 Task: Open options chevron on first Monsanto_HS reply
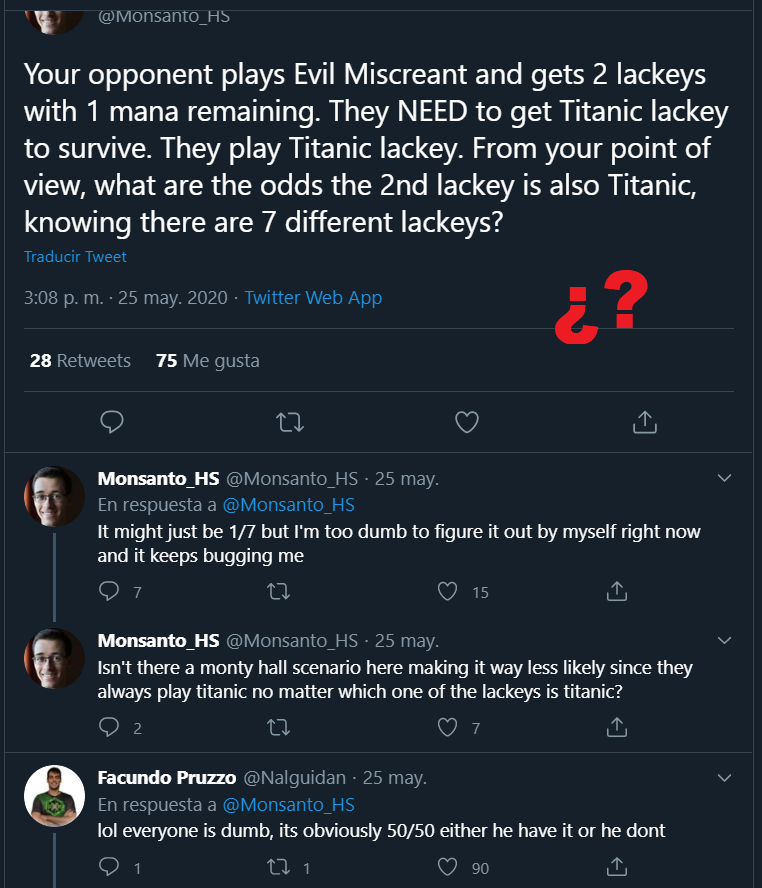tap(725, 478)
